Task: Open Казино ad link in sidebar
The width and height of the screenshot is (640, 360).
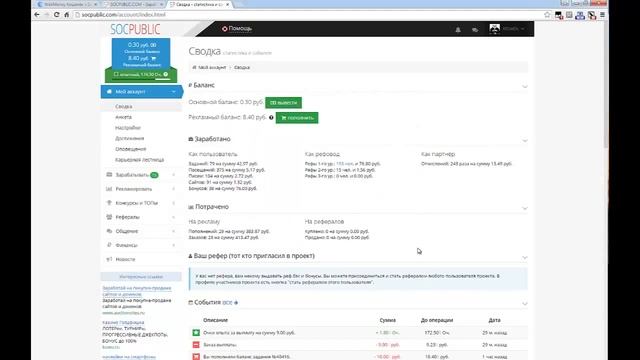Action: pos(123,322)
